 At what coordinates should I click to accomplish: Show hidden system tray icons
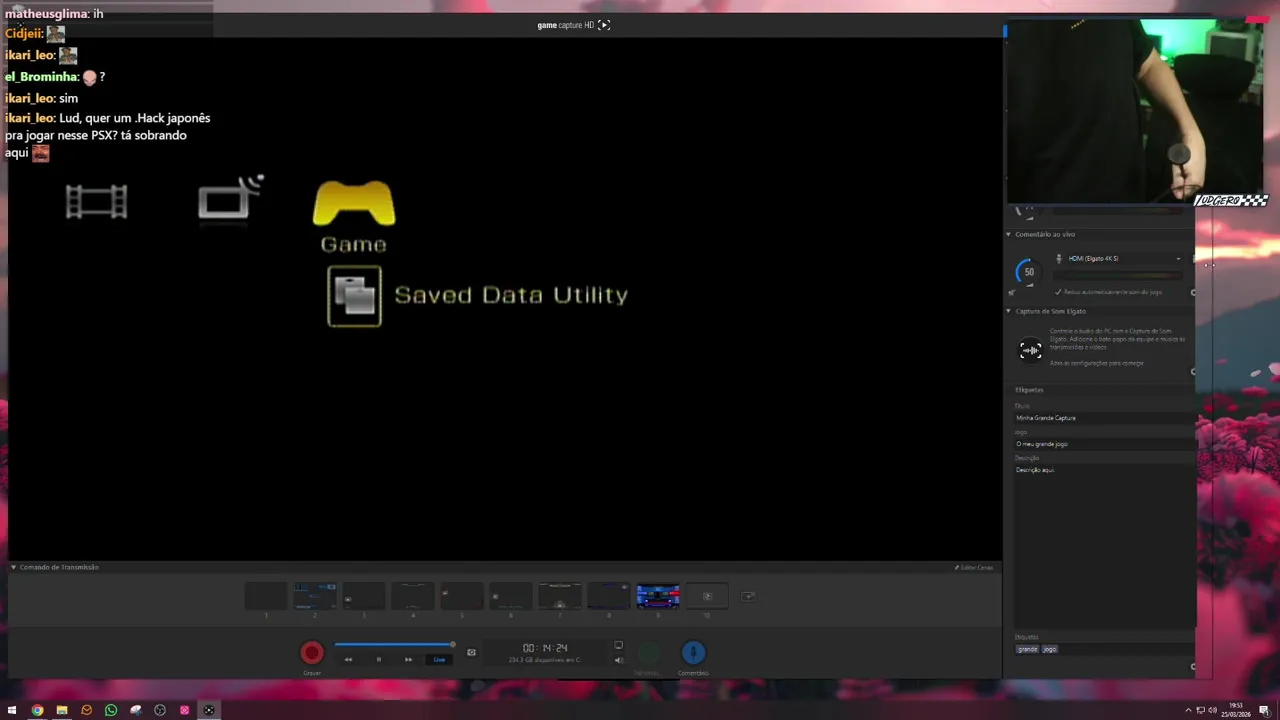1188,710
